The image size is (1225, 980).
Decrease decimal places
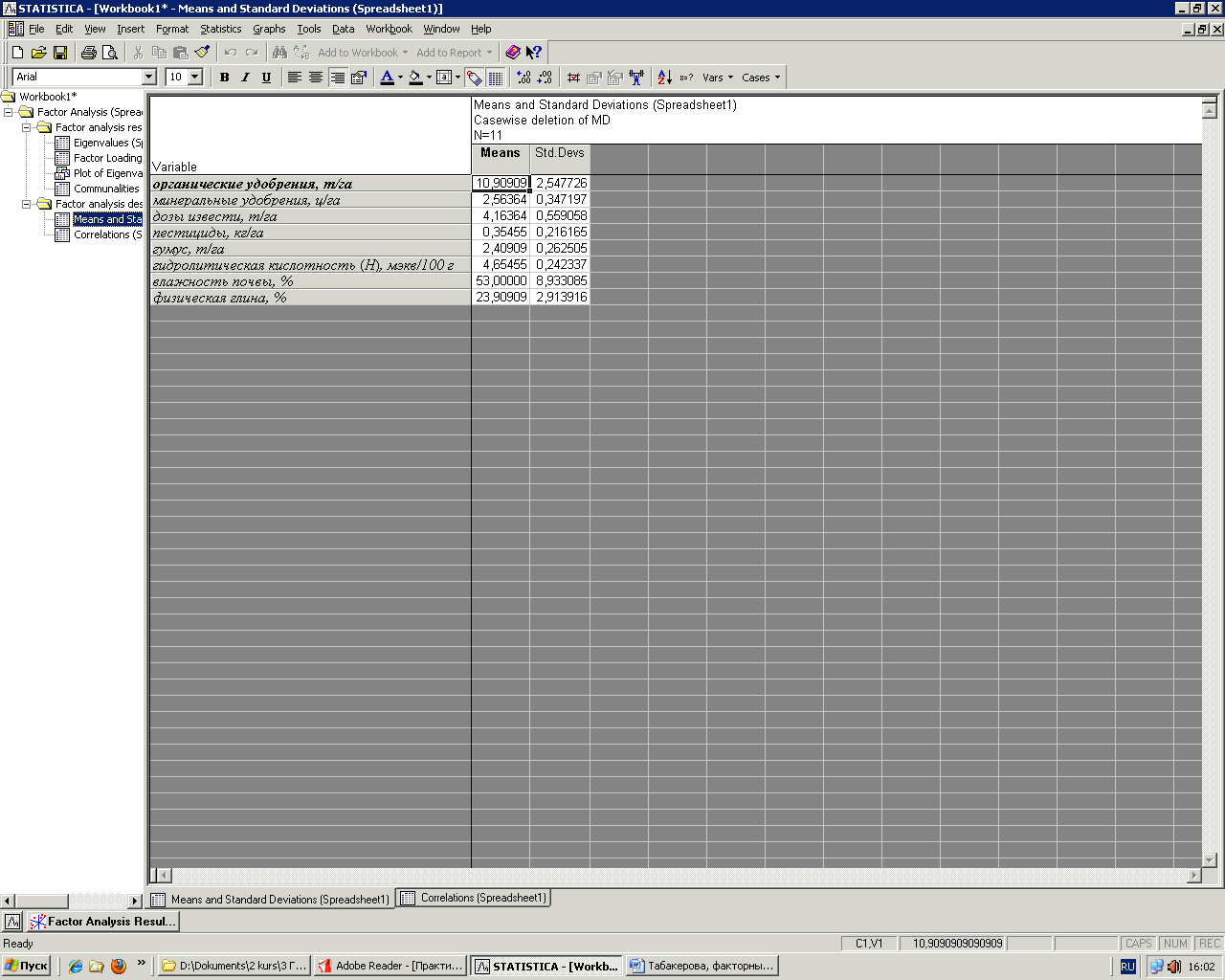pos(545,78)
